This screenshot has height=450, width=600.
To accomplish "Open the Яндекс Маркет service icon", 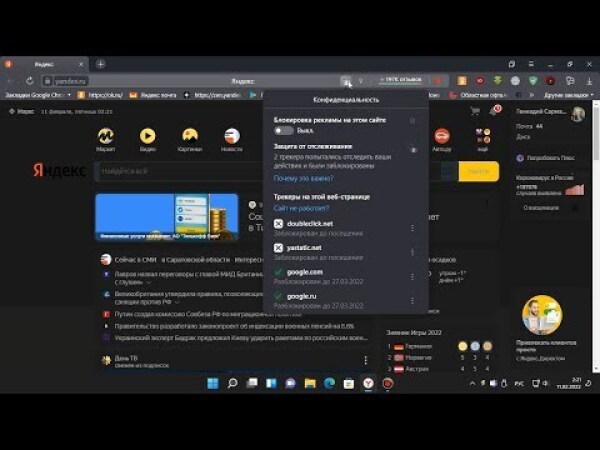I will tap(105, 136).
